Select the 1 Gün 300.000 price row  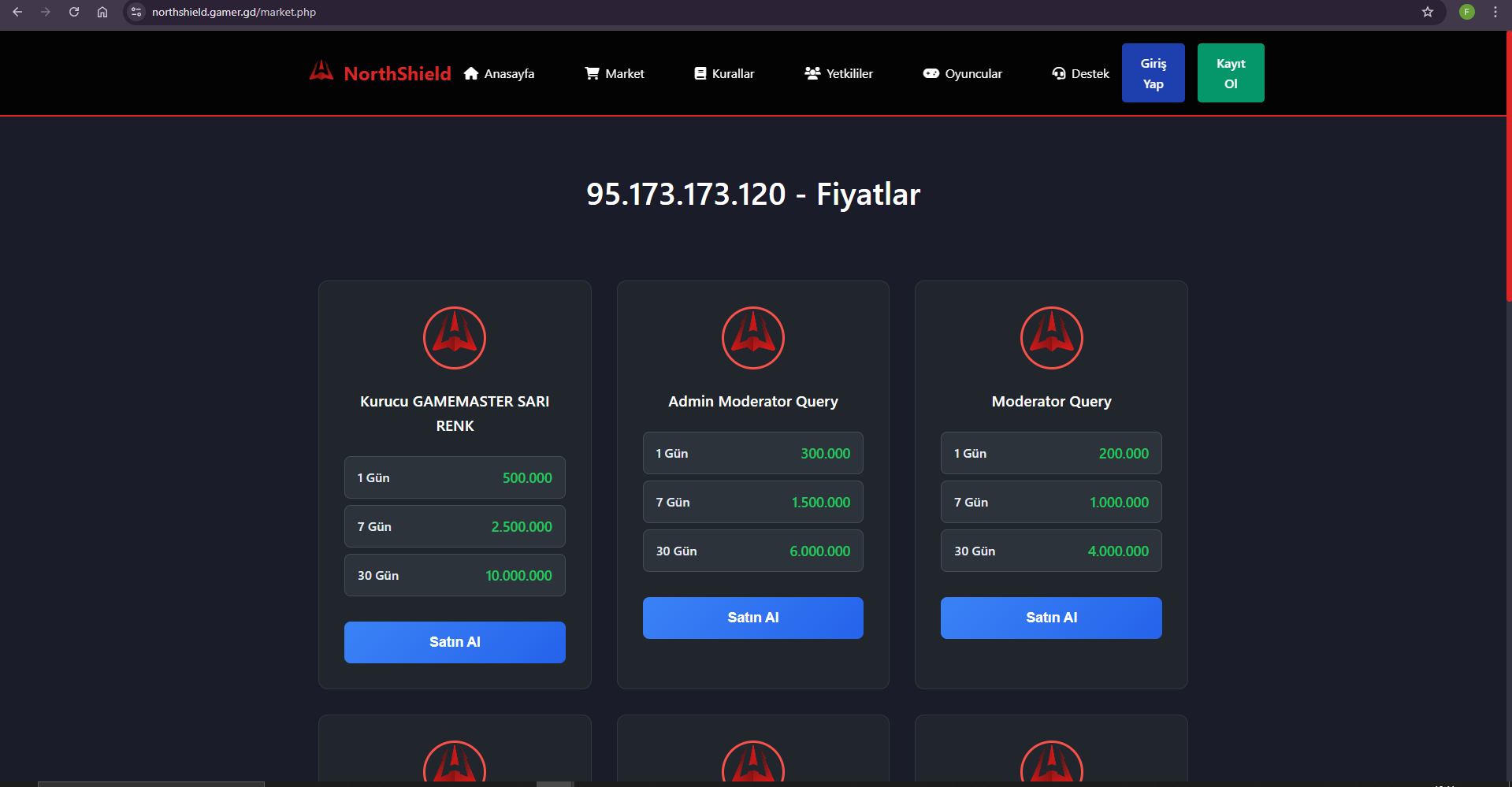(x=753, y=453)
